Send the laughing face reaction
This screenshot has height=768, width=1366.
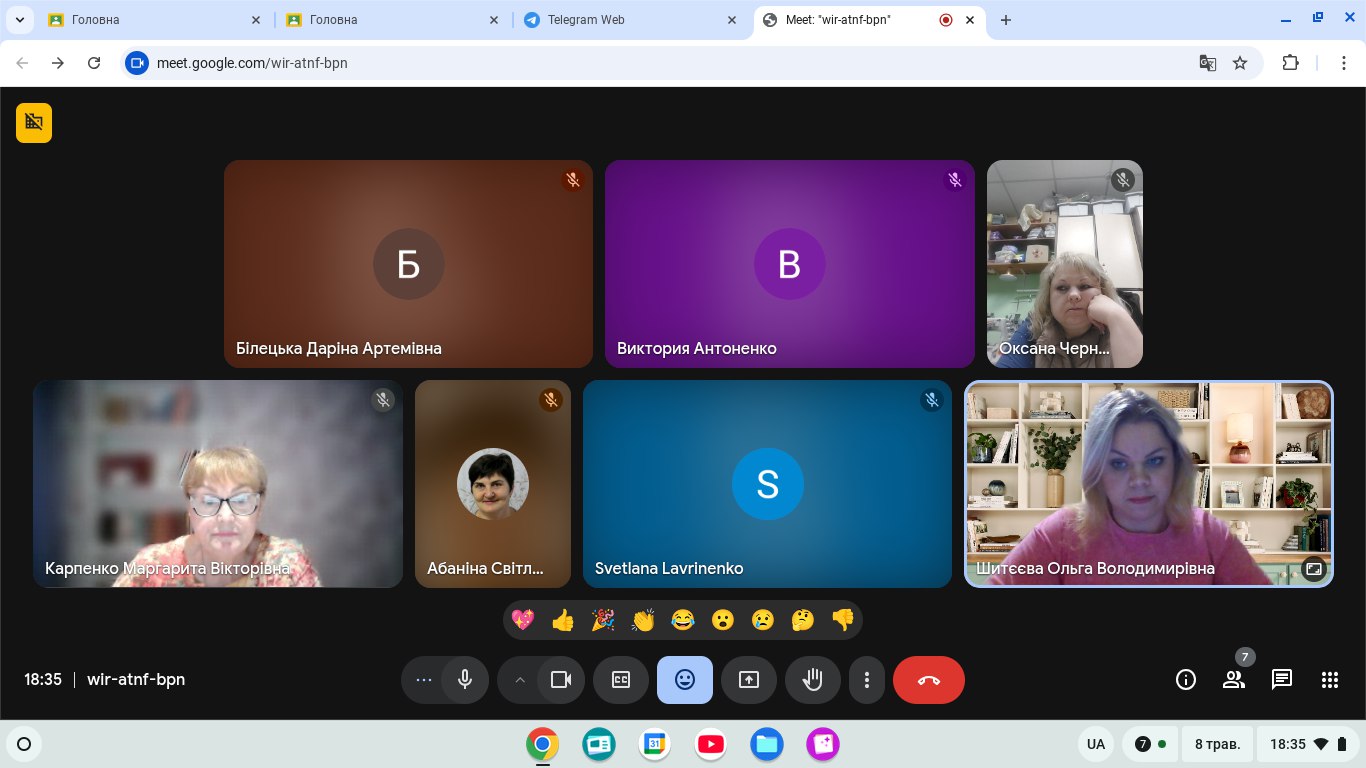coord(683,620)
